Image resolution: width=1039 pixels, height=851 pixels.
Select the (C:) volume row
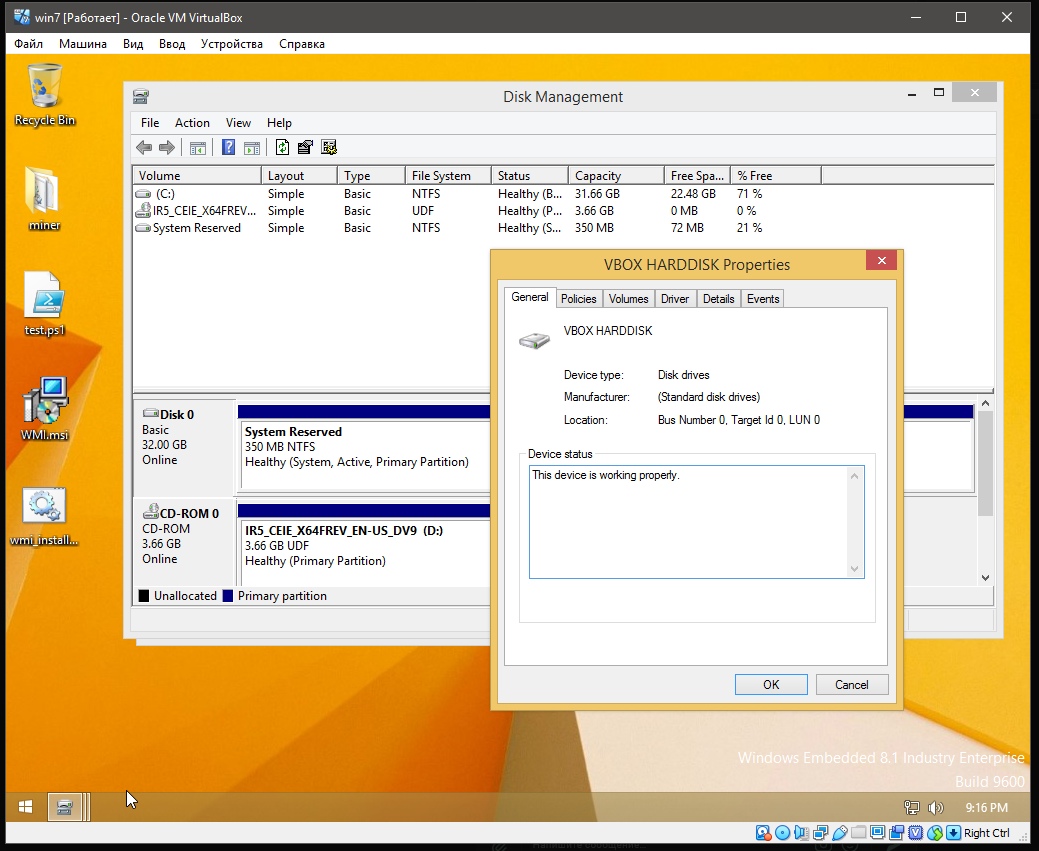click(563, 194)
